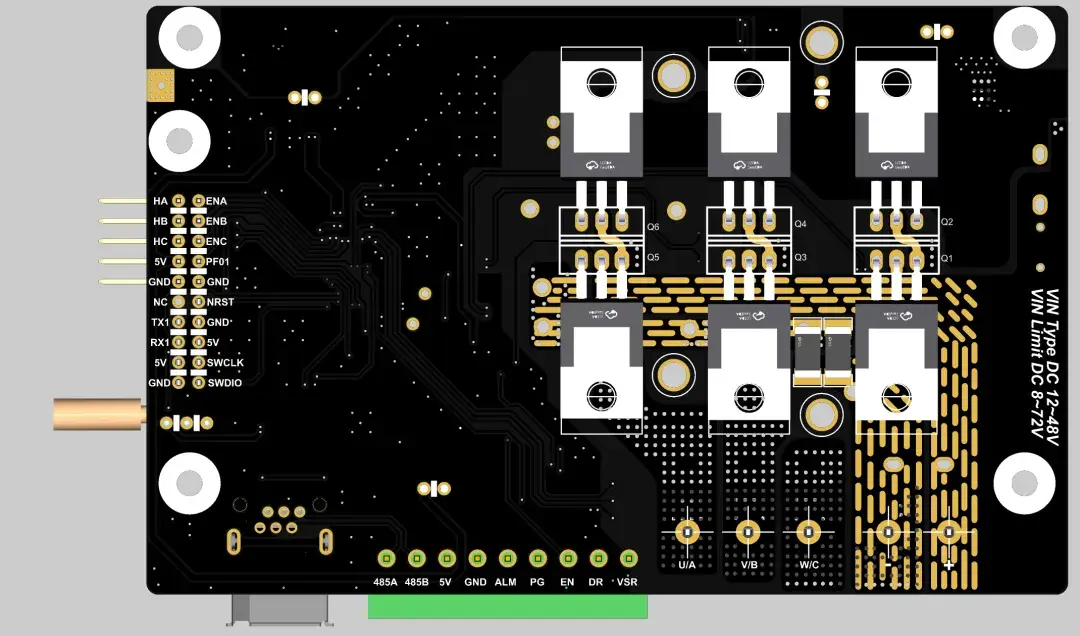Viewport: 1080px width, 636px height.
Task: Click the HC header label
Action: 160,241
